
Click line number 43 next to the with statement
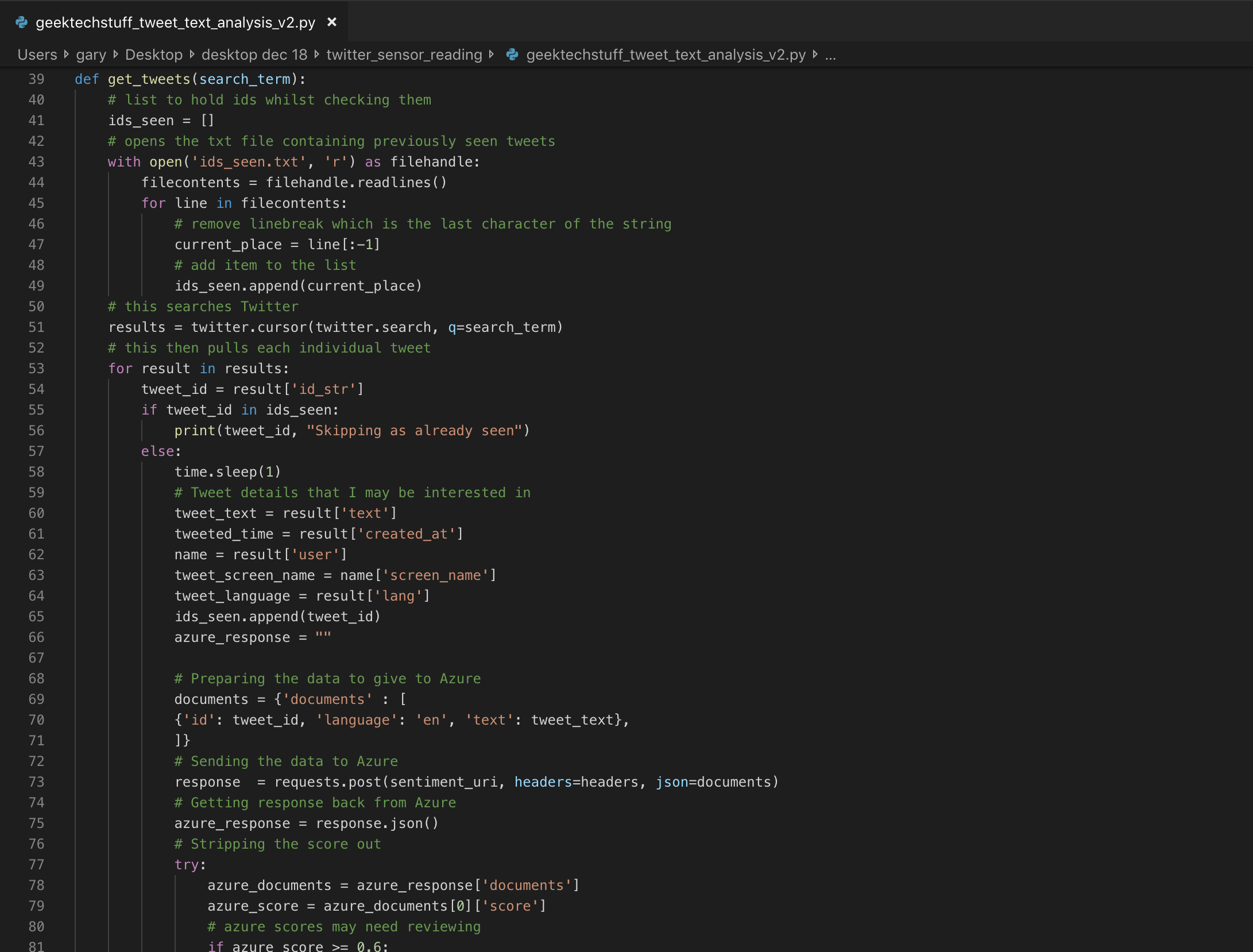click(x=36, y=162)
